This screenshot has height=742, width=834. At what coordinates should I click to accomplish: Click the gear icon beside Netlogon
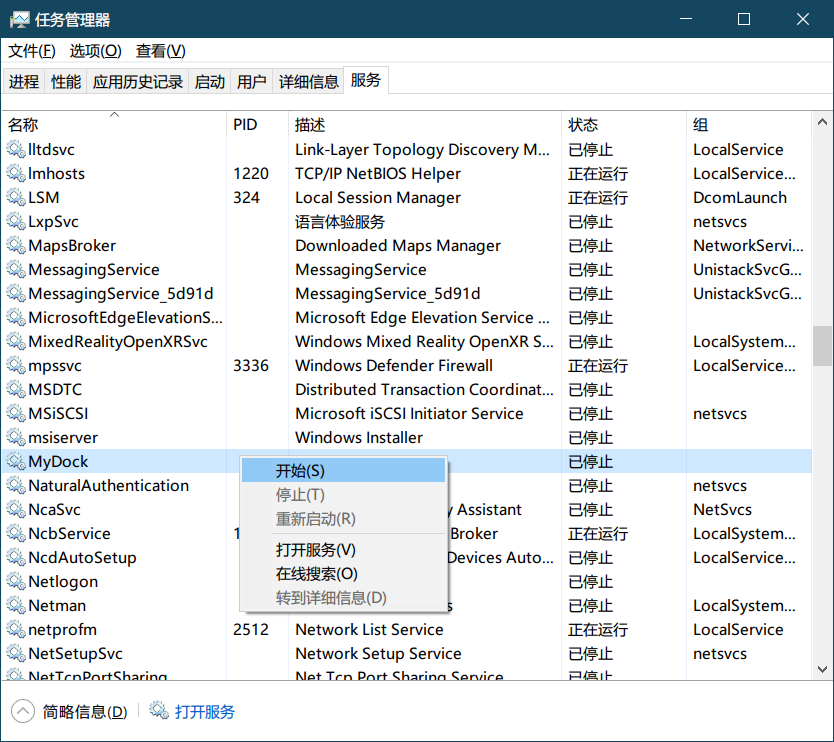pyautogui.click(x=16, y=581)
